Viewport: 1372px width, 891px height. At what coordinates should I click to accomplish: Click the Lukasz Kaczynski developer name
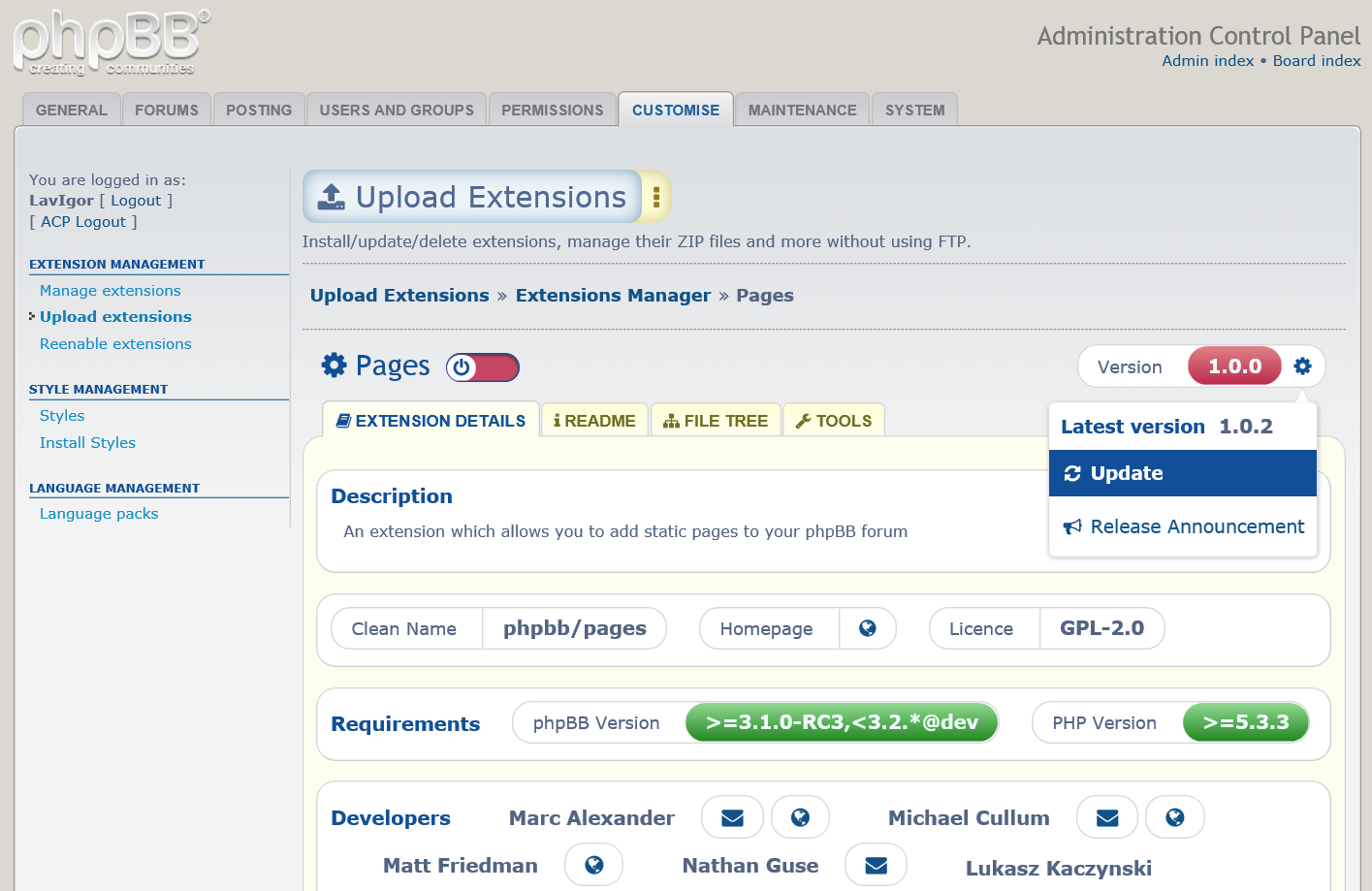(1059, 868)
